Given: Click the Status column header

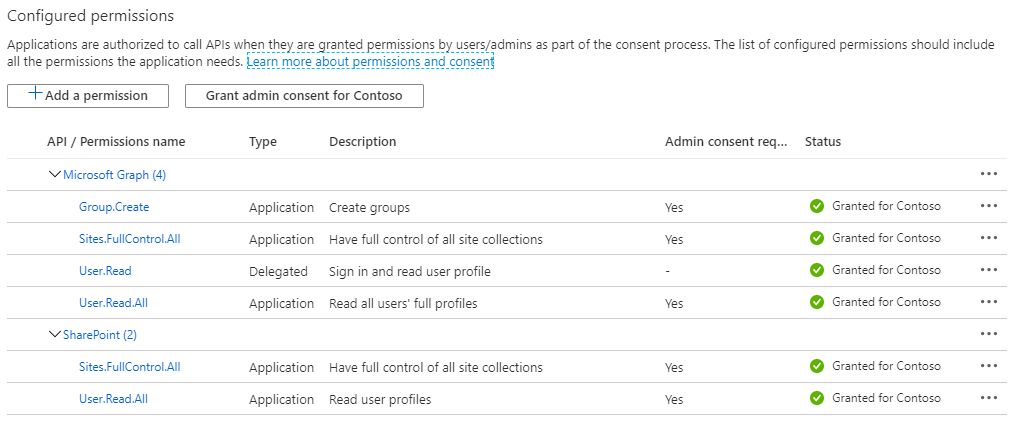Looking at the screenshot, I should [823, 142].
